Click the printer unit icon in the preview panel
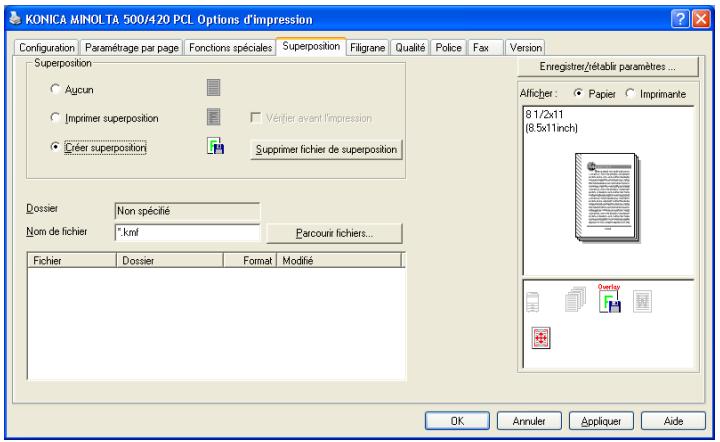Image resolution: width=720 pixels, height=442 pixels. click(533, 302)
